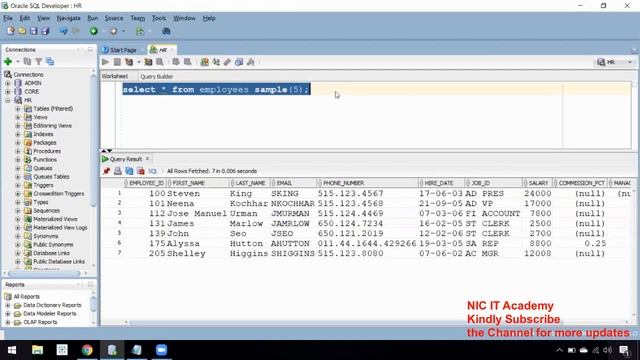Open the Source menu

pos(113,18)
